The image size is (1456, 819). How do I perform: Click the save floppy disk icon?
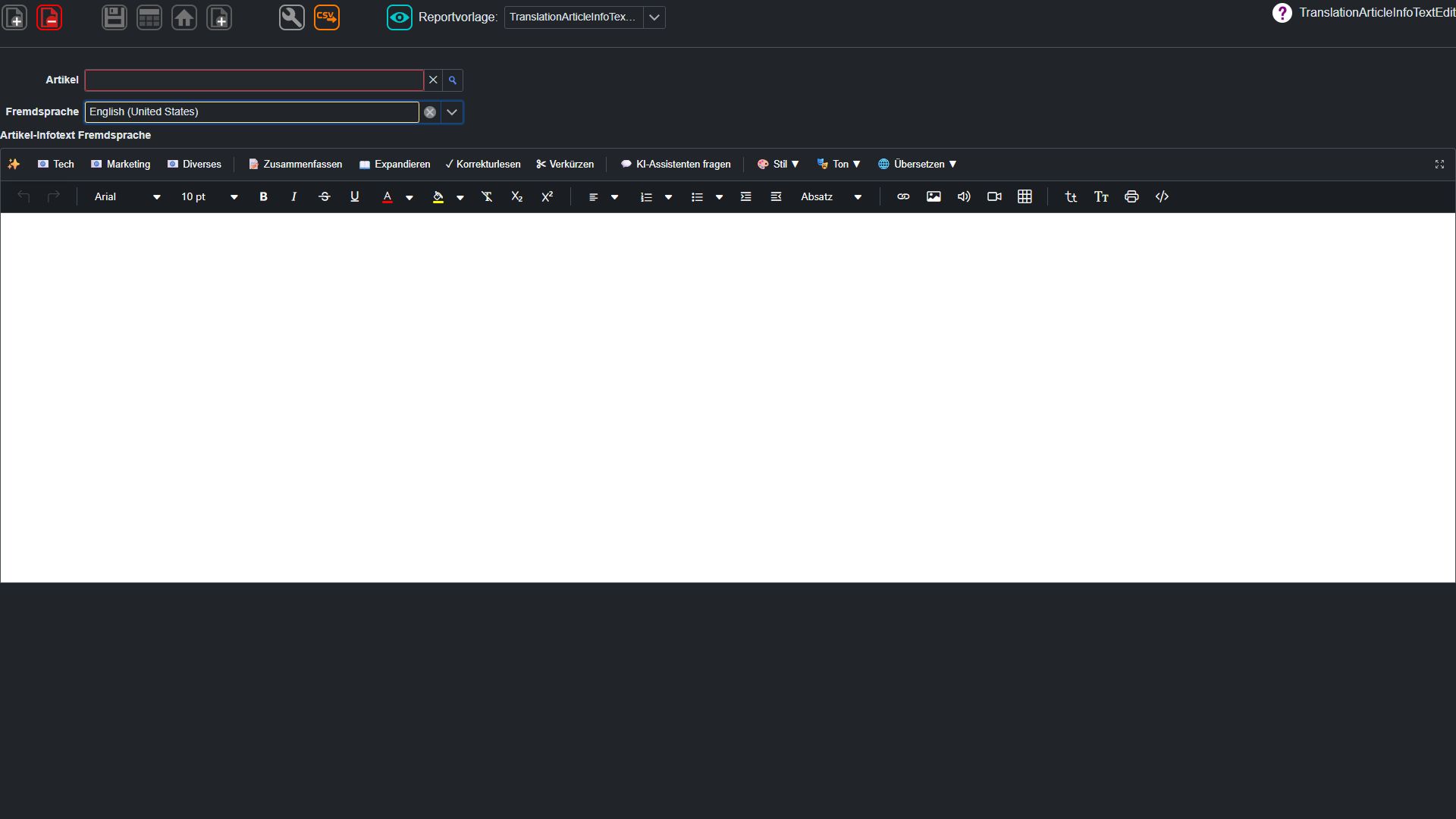115,17
